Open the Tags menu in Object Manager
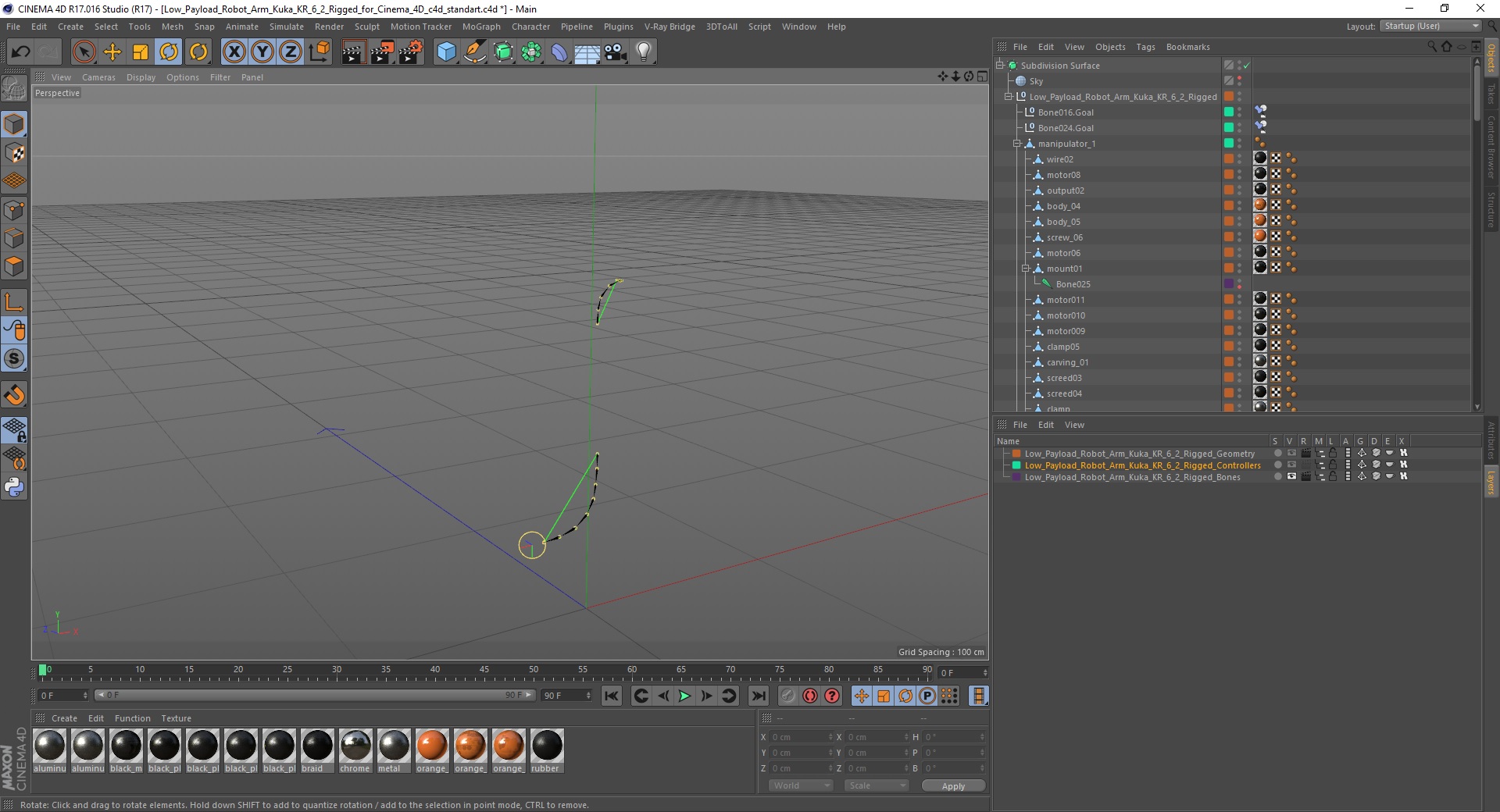Viewport: 1500px width, 812px height. (x=1145, y=47)
